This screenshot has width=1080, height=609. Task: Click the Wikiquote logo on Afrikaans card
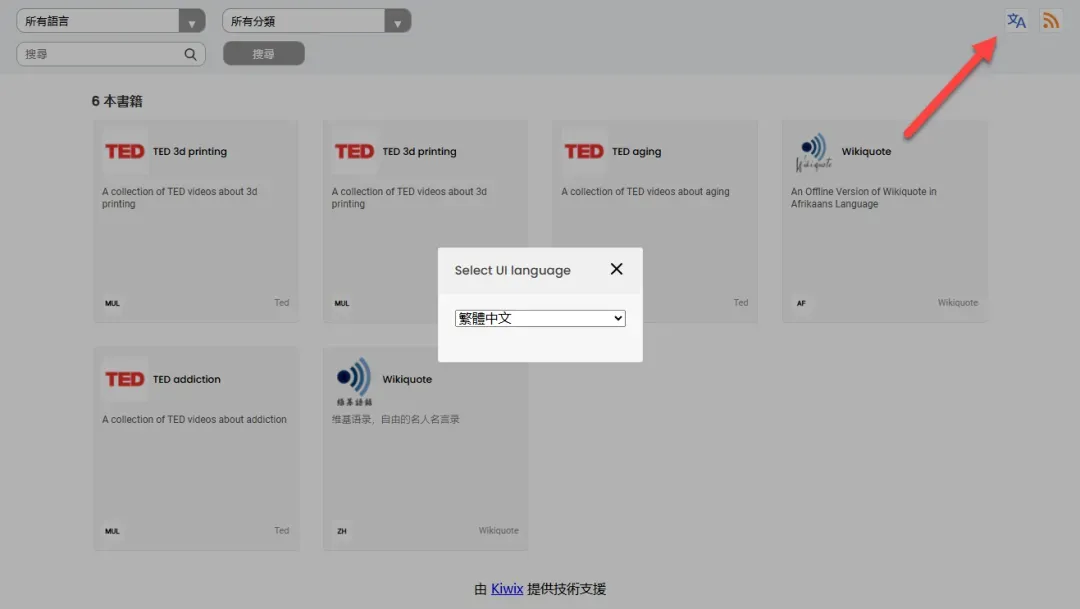pyautogui.click(x=813, y=152)
